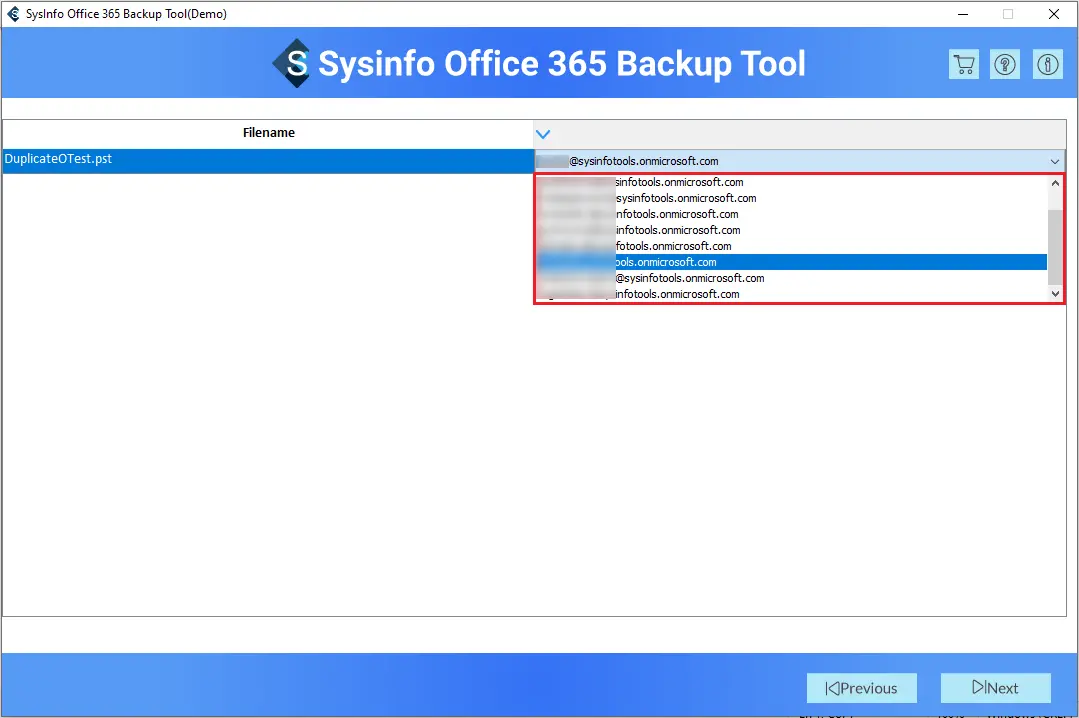Close the SysInfo Backup Tool window
The image size is (1079, 718).
click(1054, 14)
